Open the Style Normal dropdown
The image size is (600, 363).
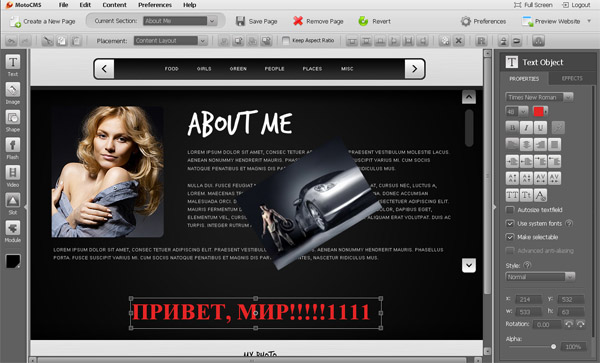[x=540, y=277]
